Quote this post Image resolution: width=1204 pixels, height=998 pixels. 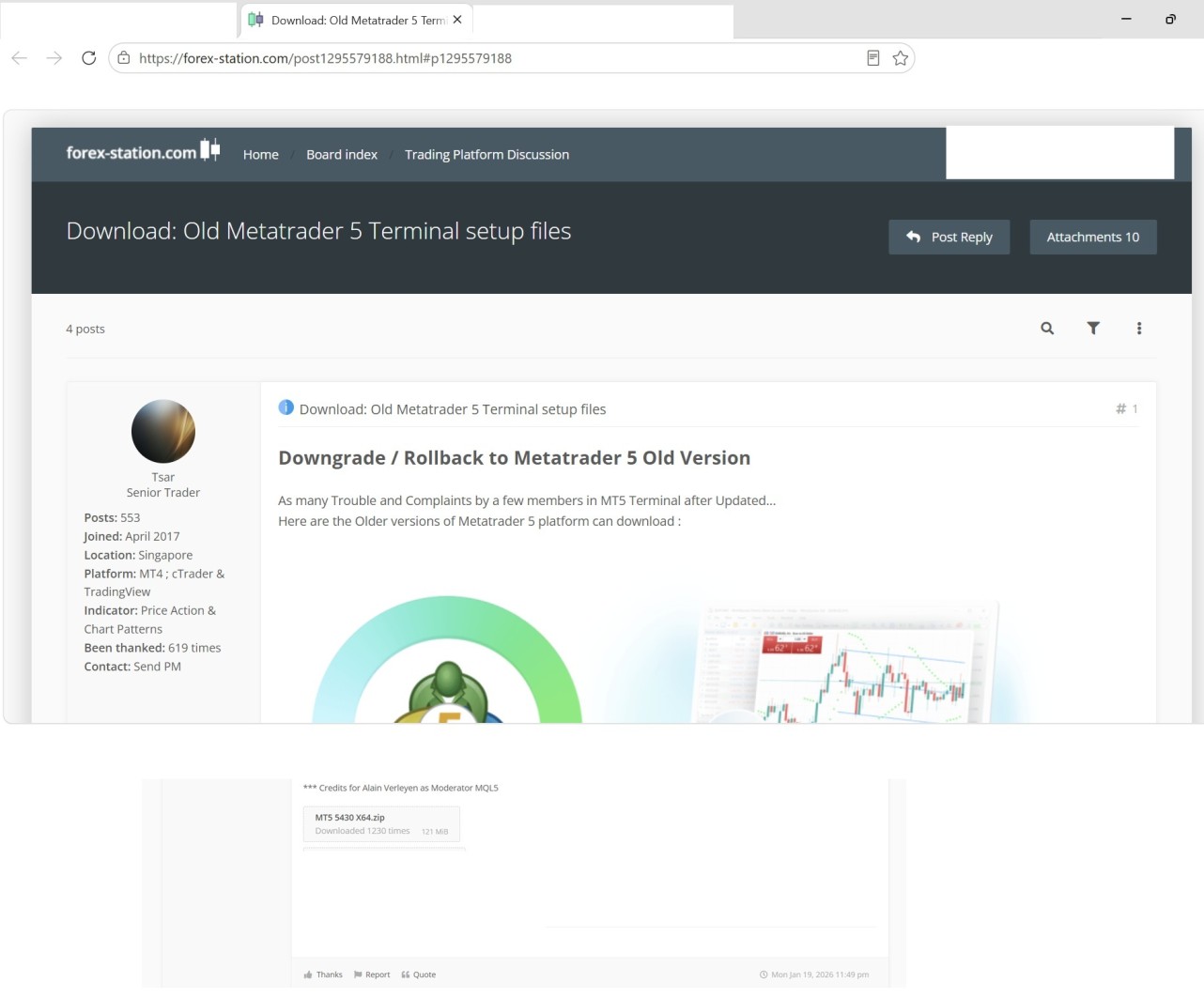(x=419, y=975)
